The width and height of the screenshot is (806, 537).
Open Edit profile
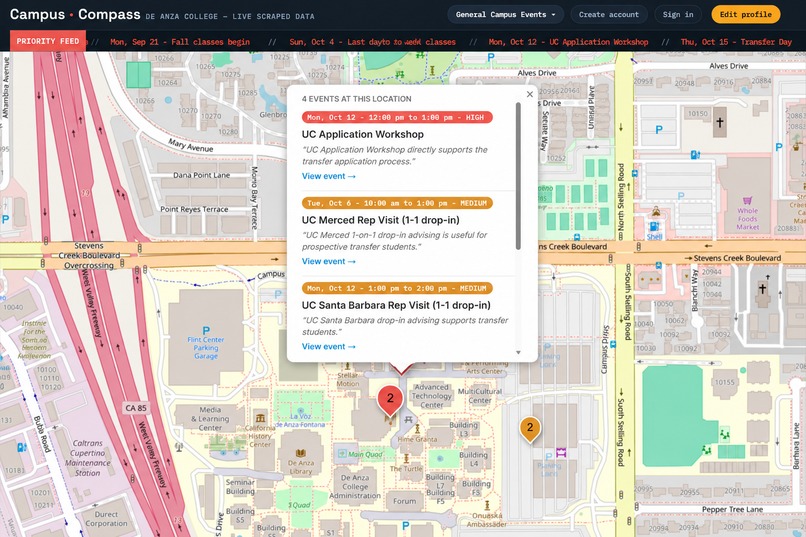click(x=745, y=14)
